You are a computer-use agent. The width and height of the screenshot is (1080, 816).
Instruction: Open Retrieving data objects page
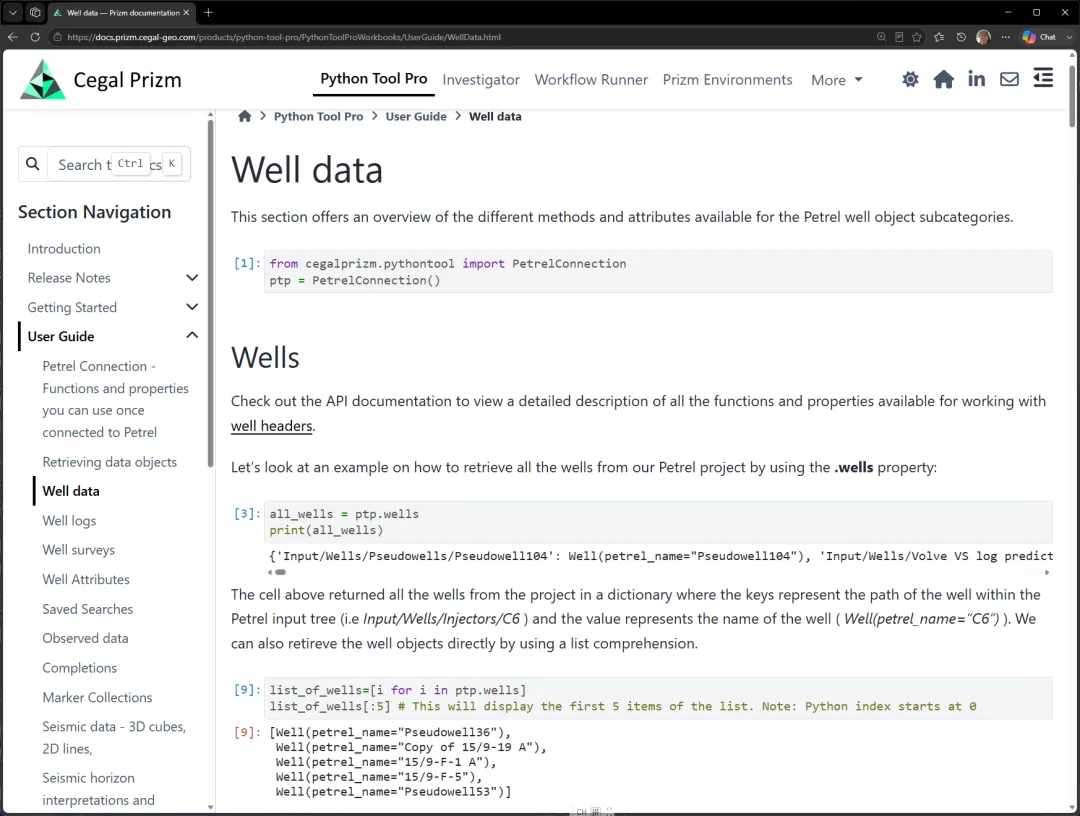click(x=110, y=462)
